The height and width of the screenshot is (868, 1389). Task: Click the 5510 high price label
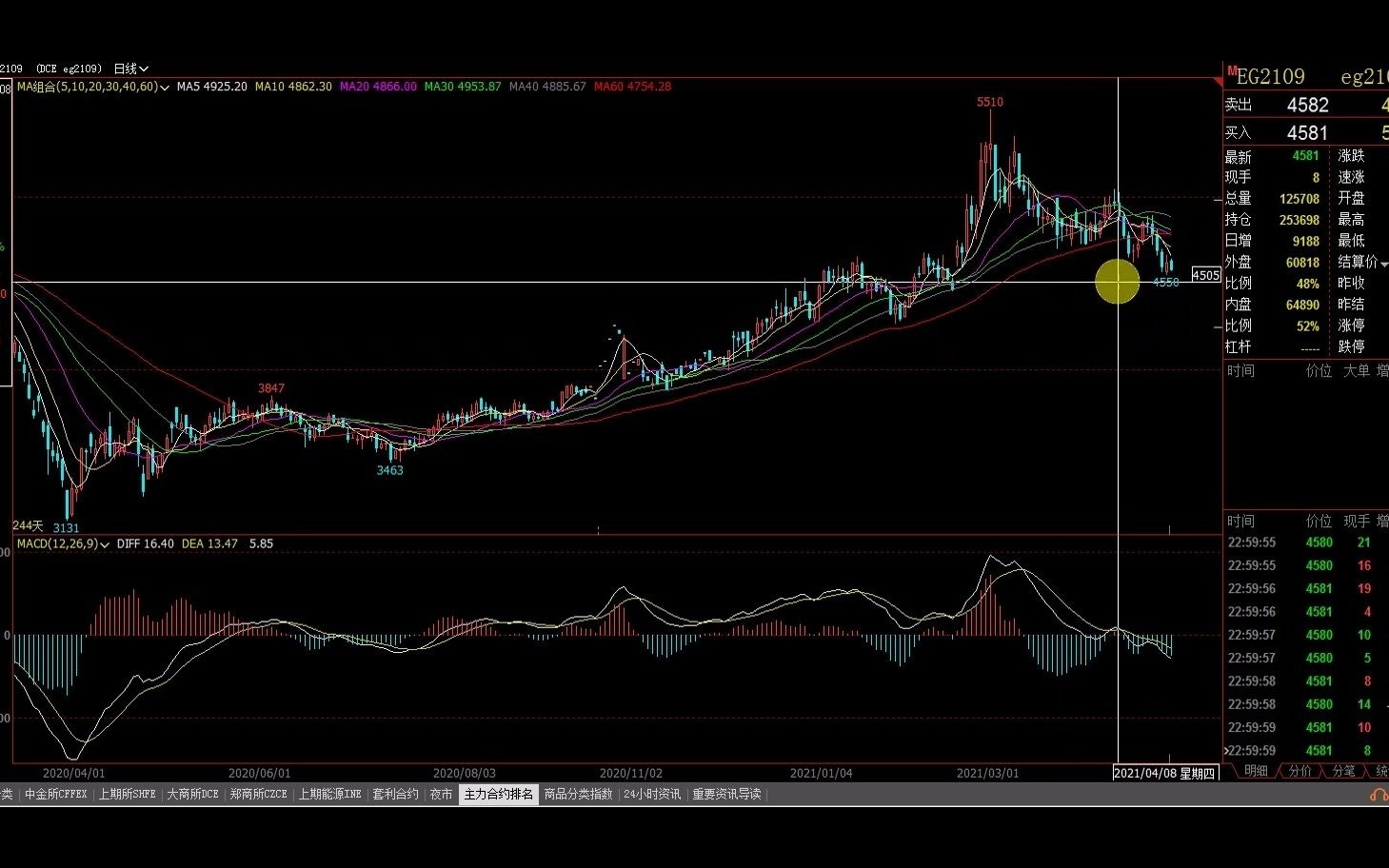point(990,102)
